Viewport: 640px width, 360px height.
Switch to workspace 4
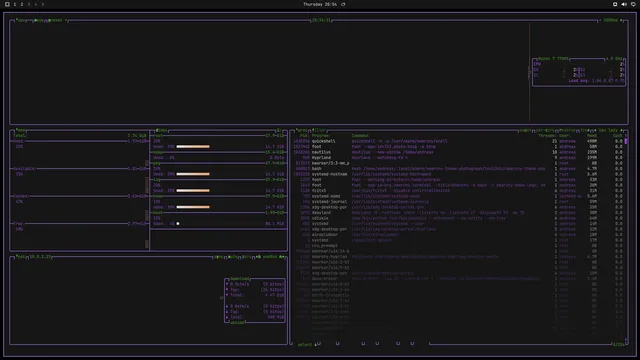click(36, 4)
